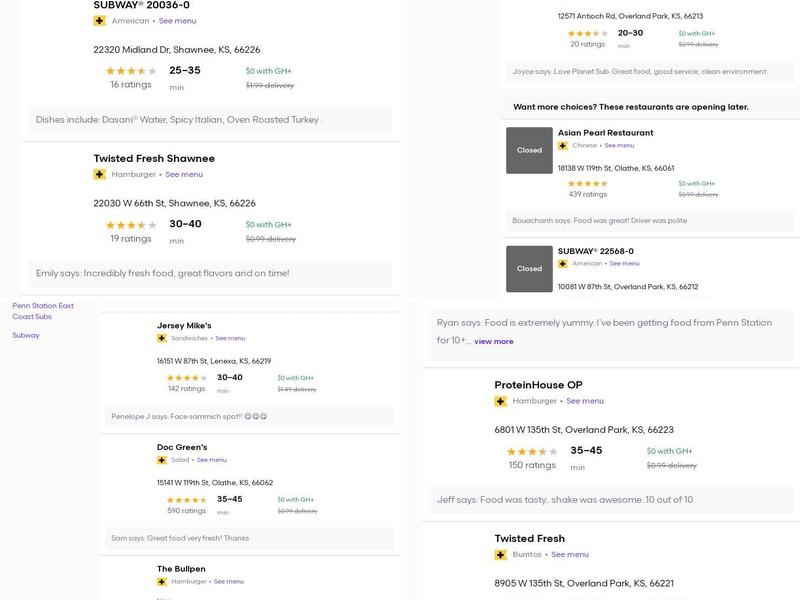This screenshot has height=600, width=800.
Task: Click the Closed thumbnail for SUBWAY 22568-0
Action: pos(529,268)
